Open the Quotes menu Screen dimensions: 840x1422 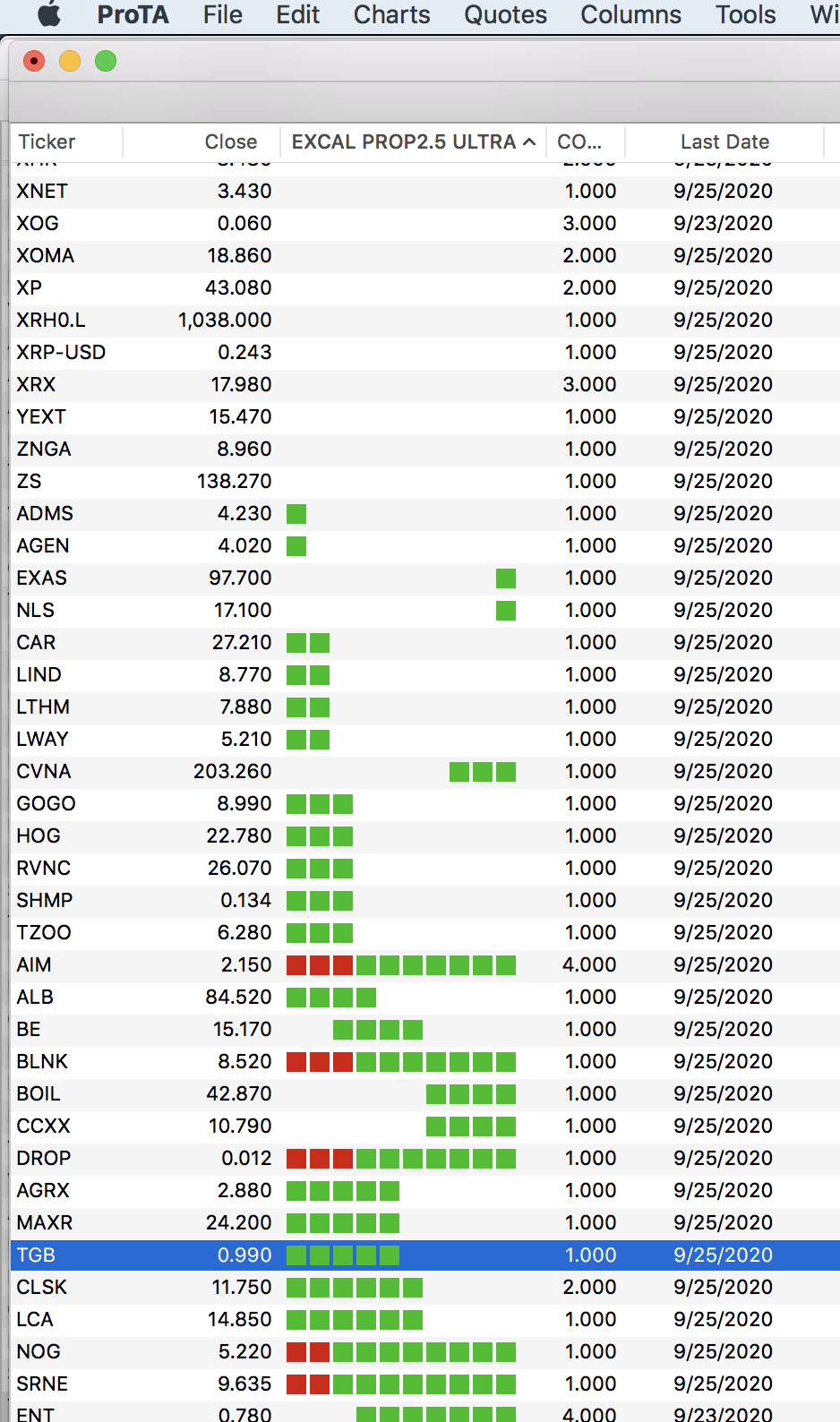point(505,14)
